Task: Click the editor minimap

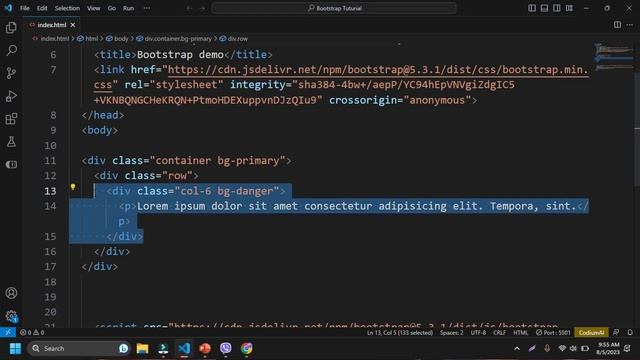Action: [613, 57]
